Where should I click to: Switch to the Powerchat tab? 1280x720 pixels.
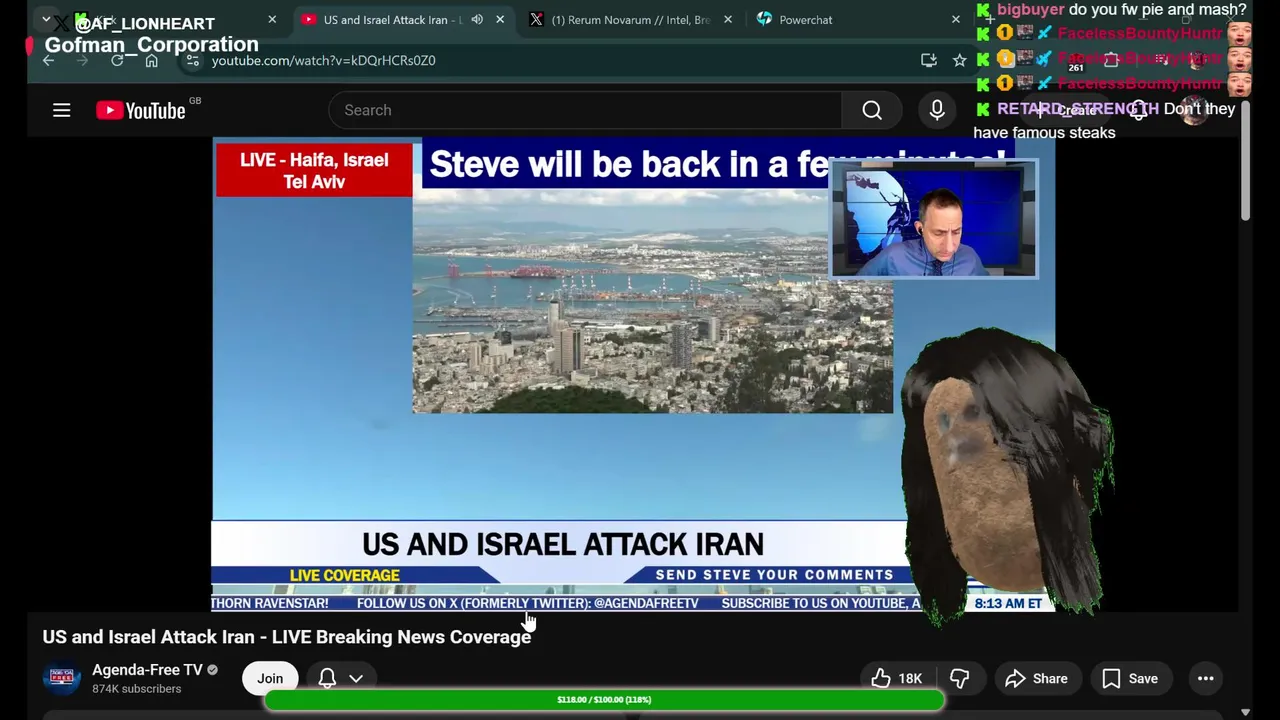805,20
